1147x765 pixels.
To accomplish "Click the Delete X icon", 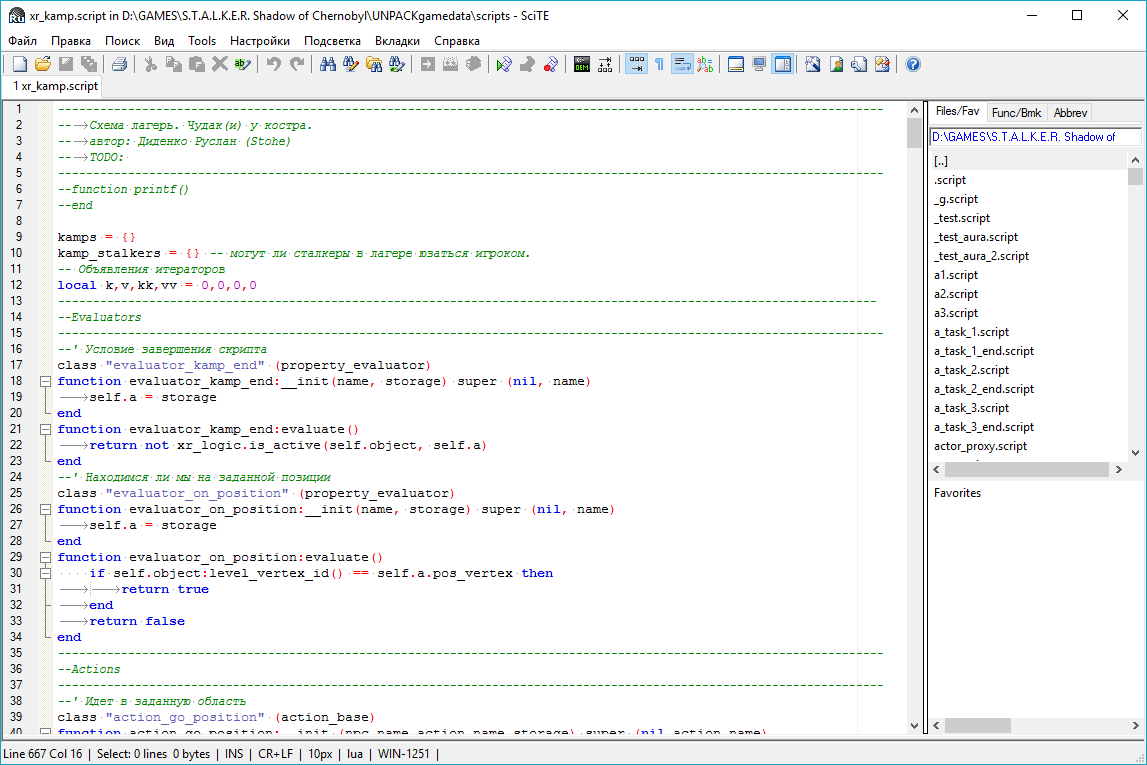I will [x=219, y=64].
